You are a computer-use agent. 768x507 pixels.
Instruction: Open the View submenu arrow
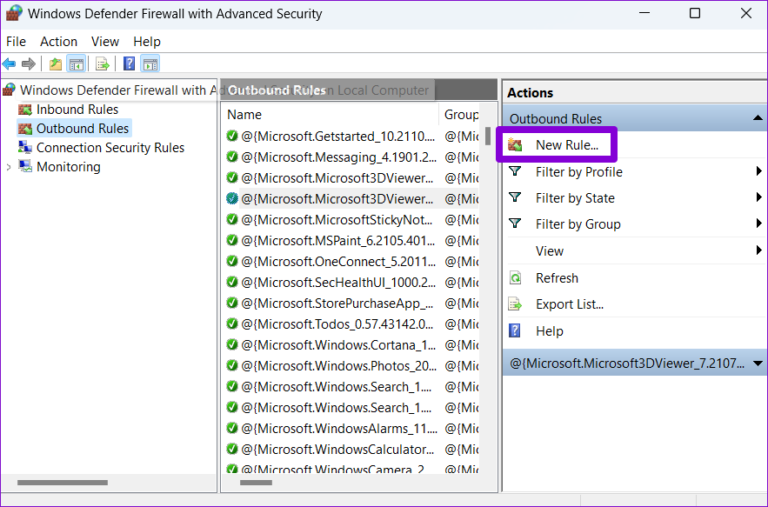click(759, 250)
